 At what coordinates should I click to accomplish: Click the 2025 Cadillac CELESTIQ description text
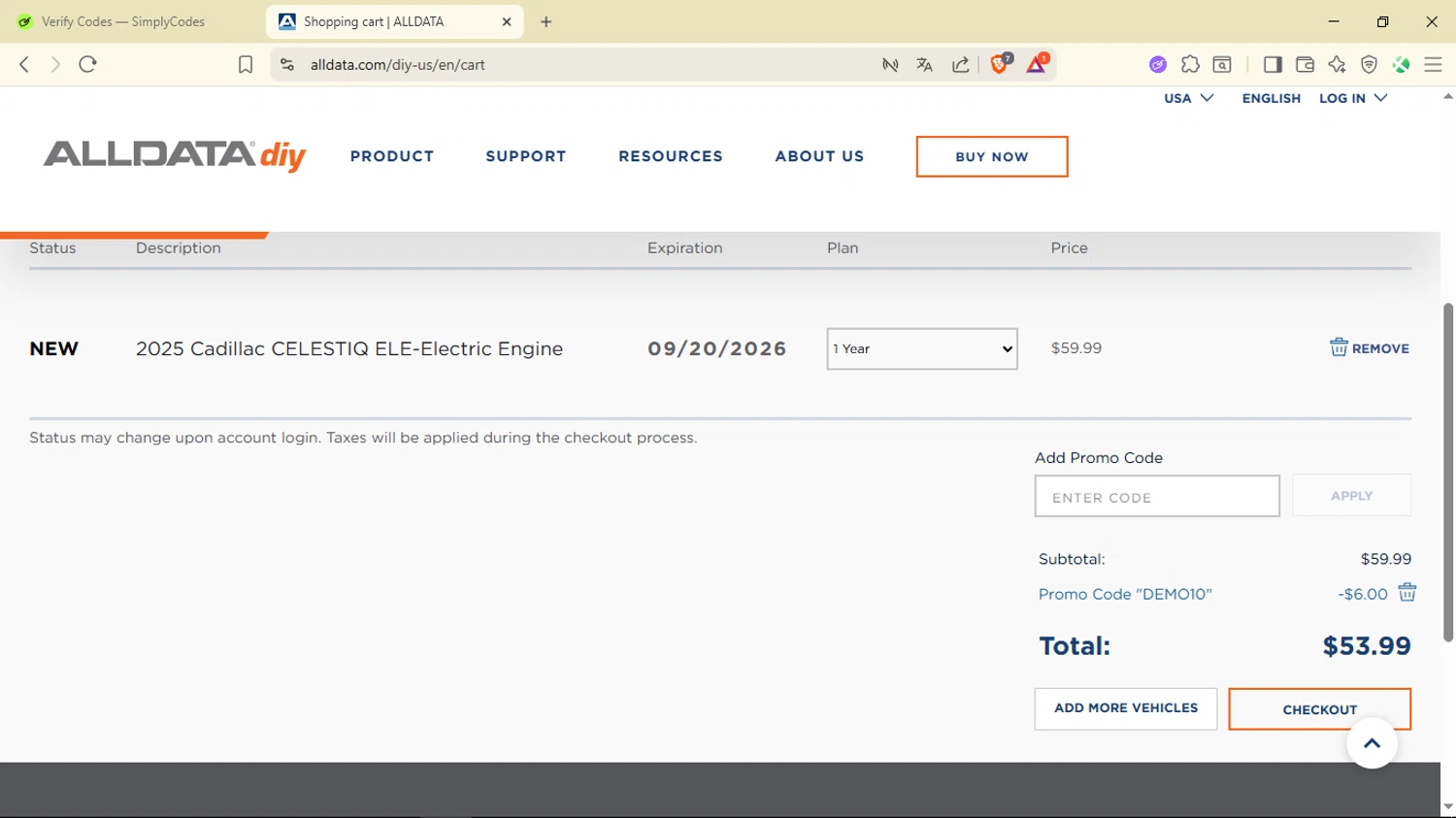pos(349,348)
